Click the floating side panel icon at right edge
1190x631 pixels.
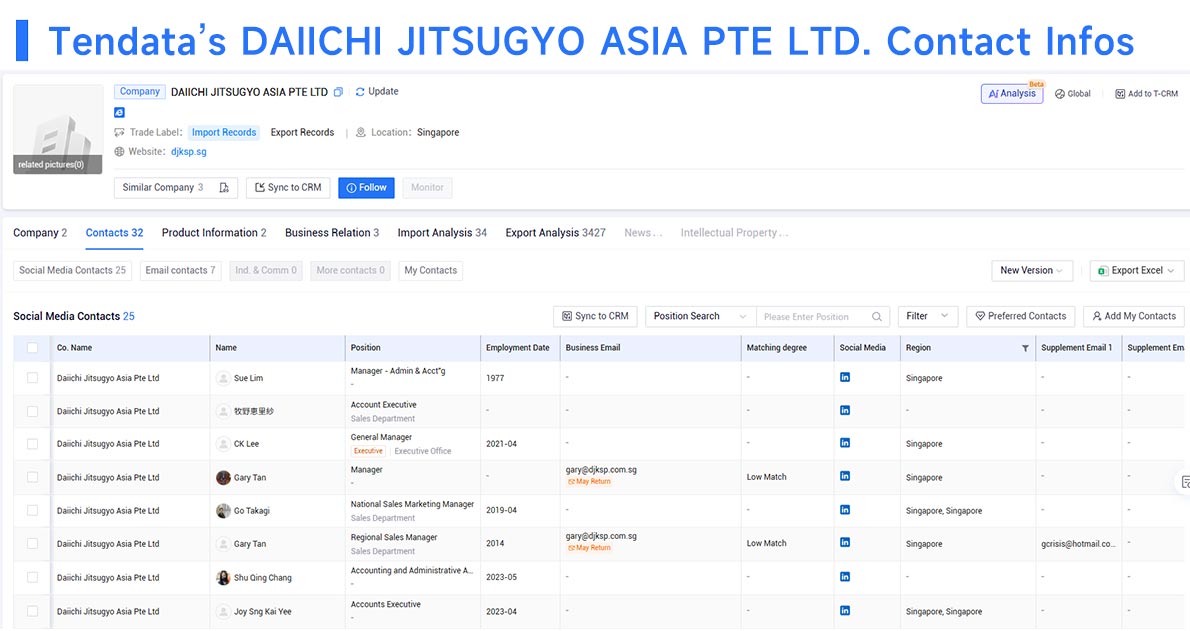click(x=1184, y=482)
